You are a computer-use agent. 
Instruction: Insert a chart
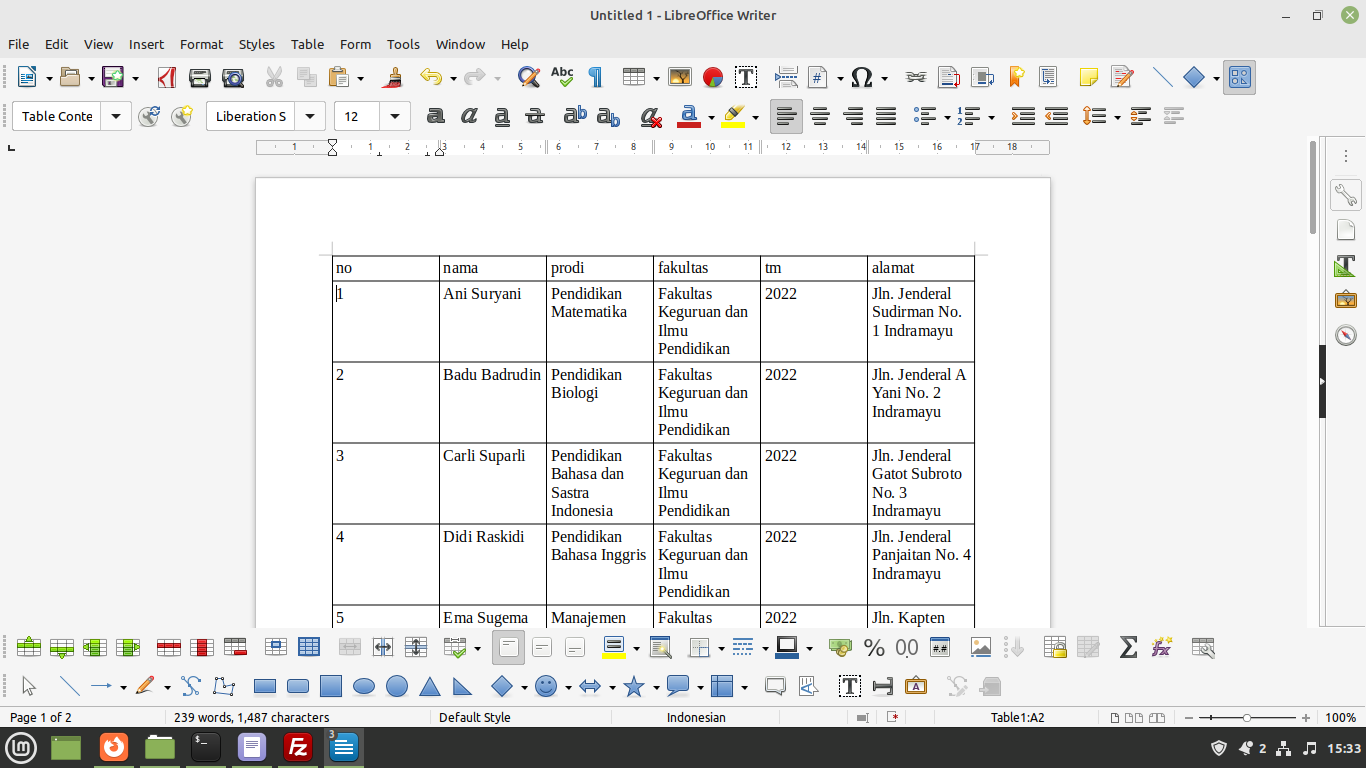coord(713,77)
